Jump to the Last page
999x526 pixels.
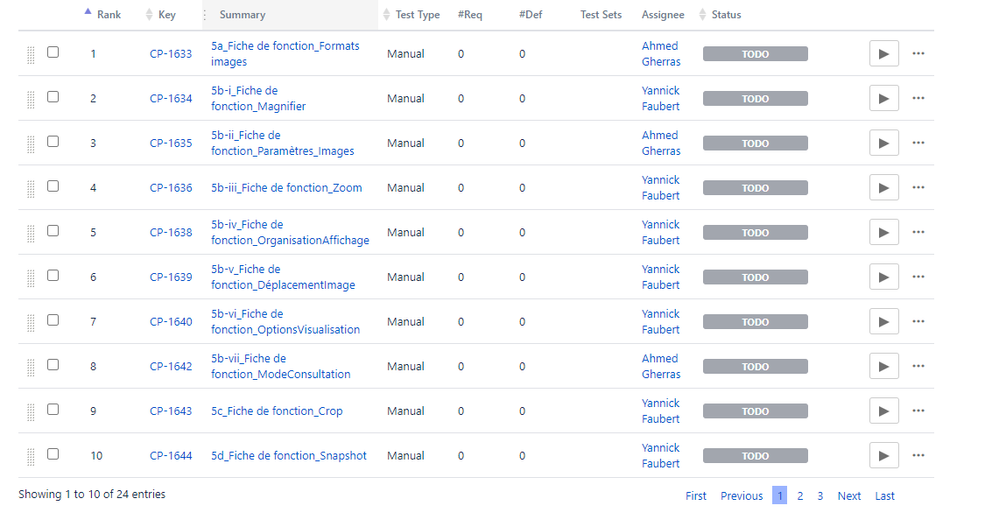point(885,495)
